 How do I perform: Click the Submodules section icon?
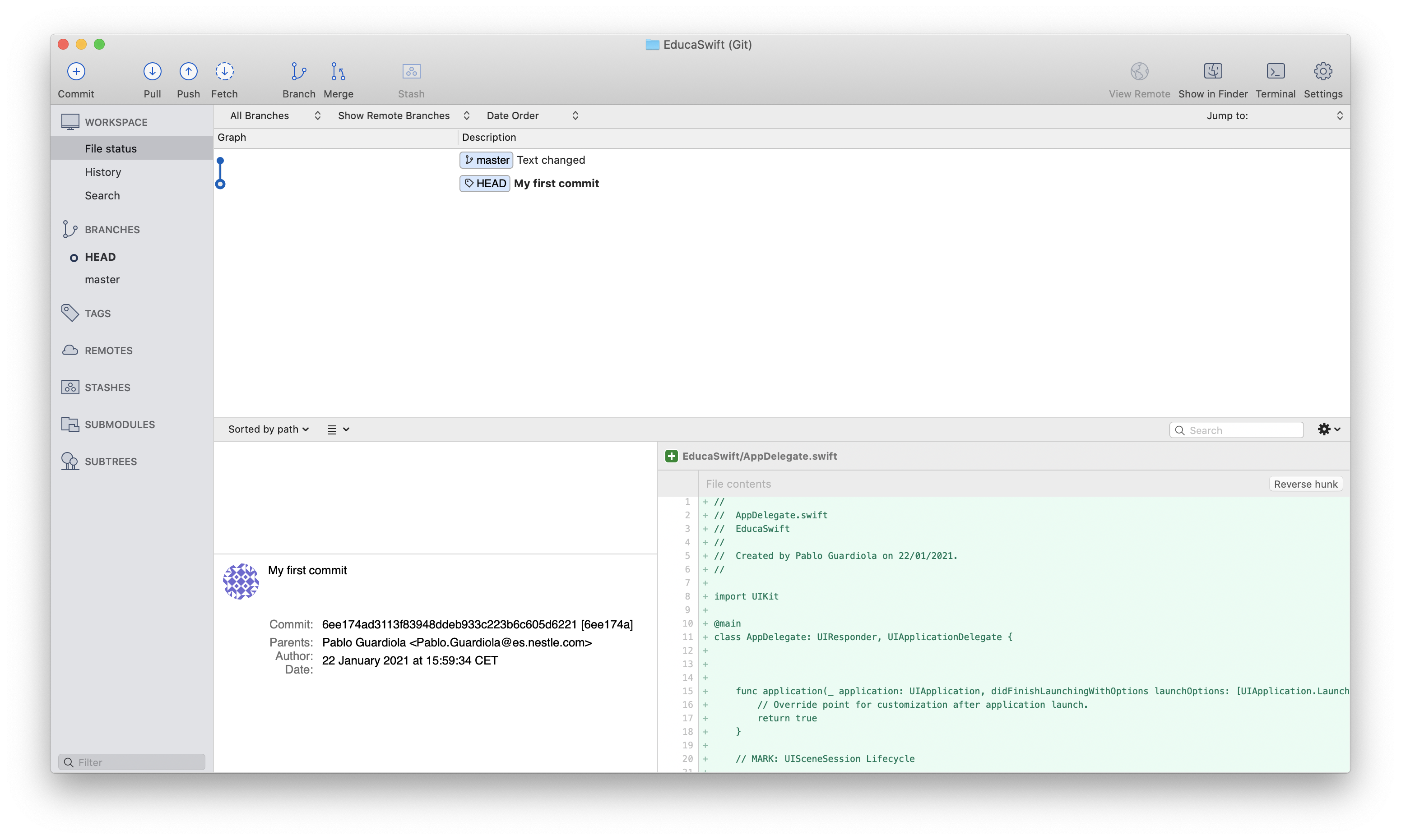70,425
